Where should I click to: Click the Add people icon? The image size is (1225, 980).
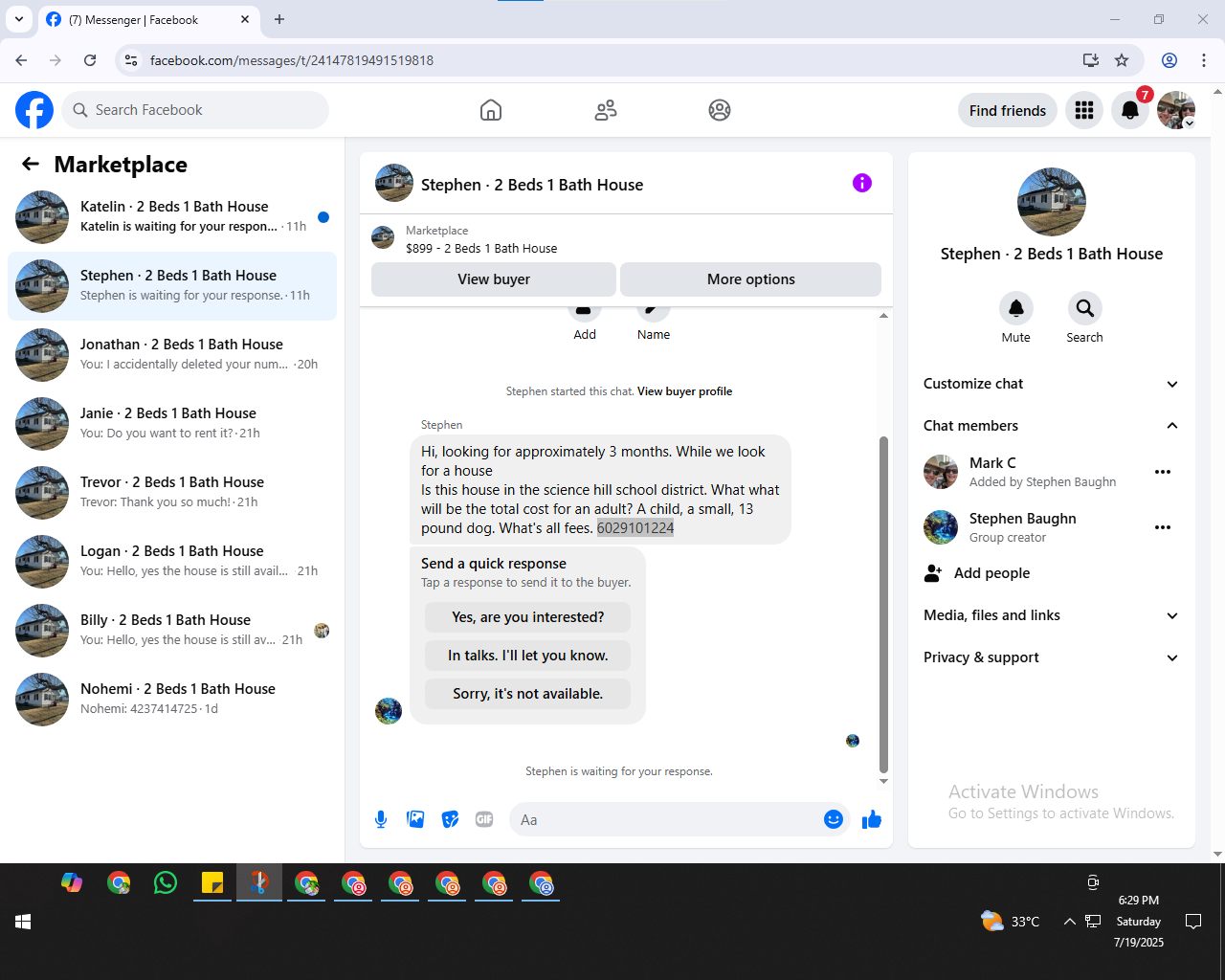(x=933, y=573)
